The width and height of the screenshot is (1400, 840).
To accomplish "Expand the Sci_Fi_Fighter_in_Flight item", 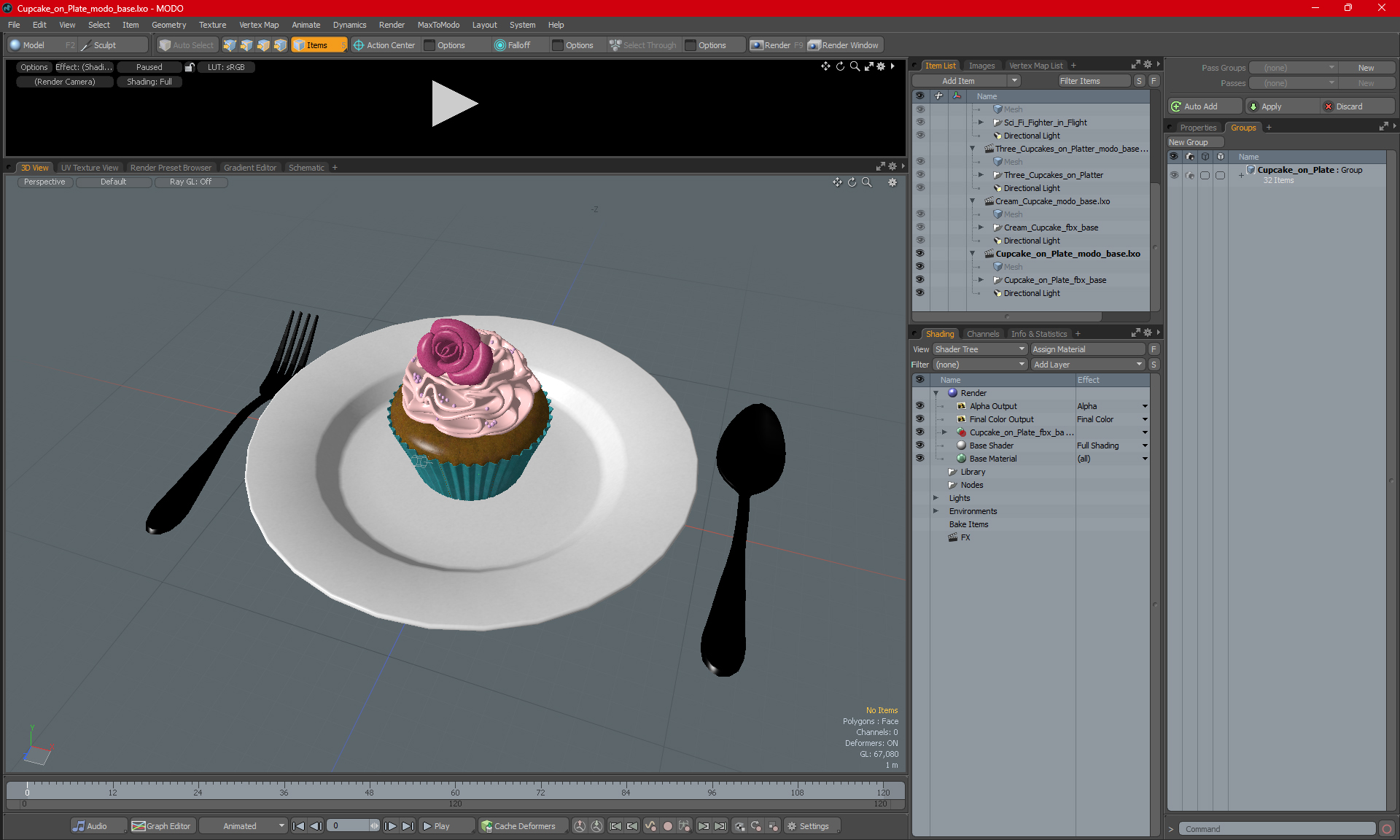I will tap(981, 122).
